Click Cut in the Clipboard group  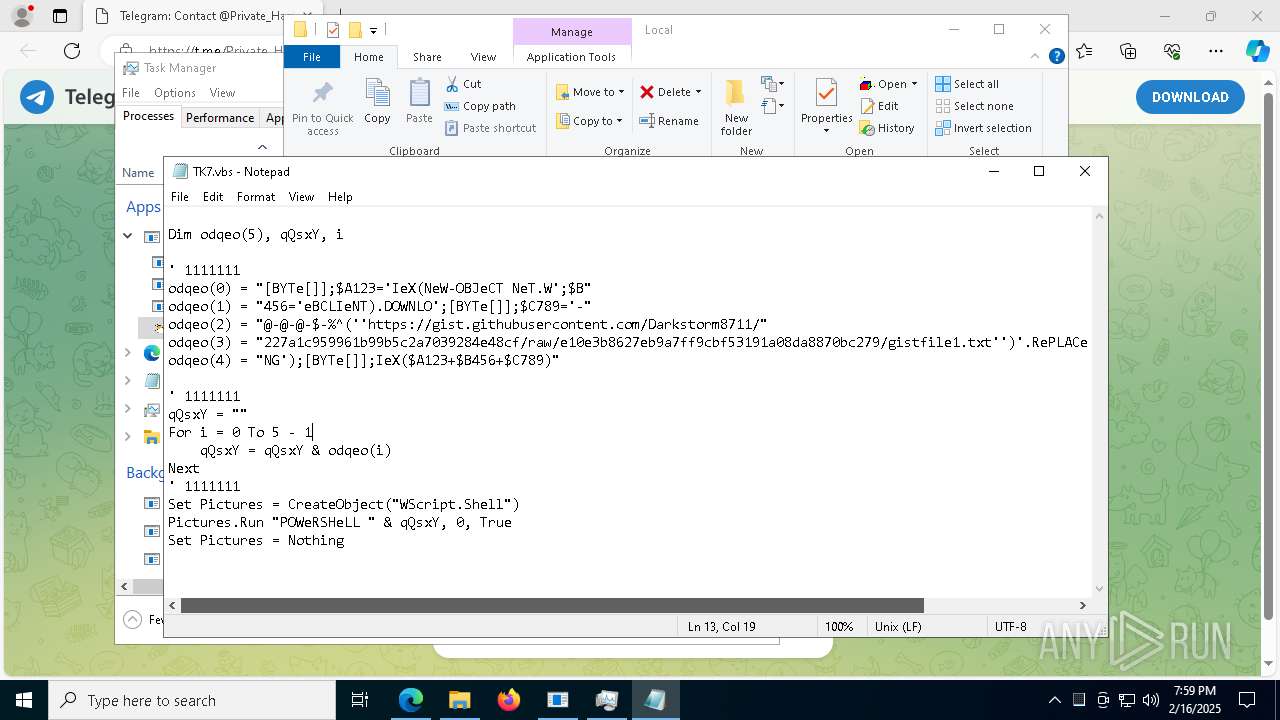pyautogui.click(x=463, y=84)
